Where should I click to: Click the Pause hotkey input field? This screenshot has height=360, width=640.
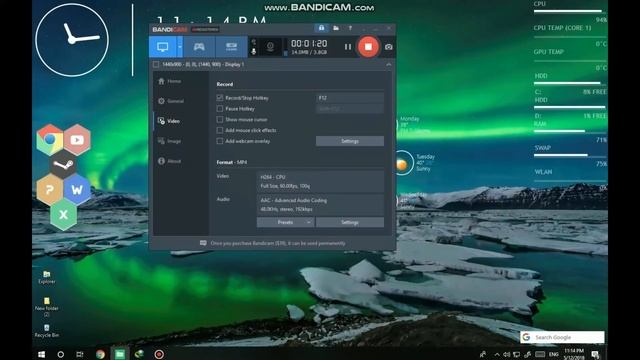pyautogui.click(x=350, y=109)
